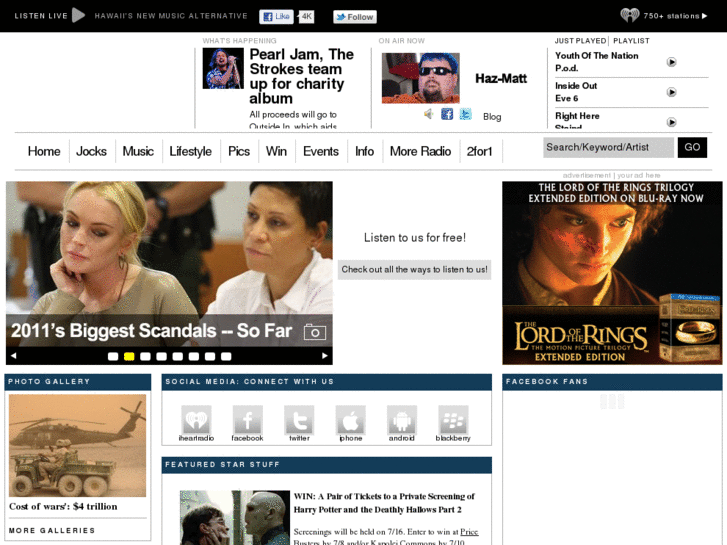Open the Lifestyle menu
Screen dimensions: 727x545
[x=191, y=151]
